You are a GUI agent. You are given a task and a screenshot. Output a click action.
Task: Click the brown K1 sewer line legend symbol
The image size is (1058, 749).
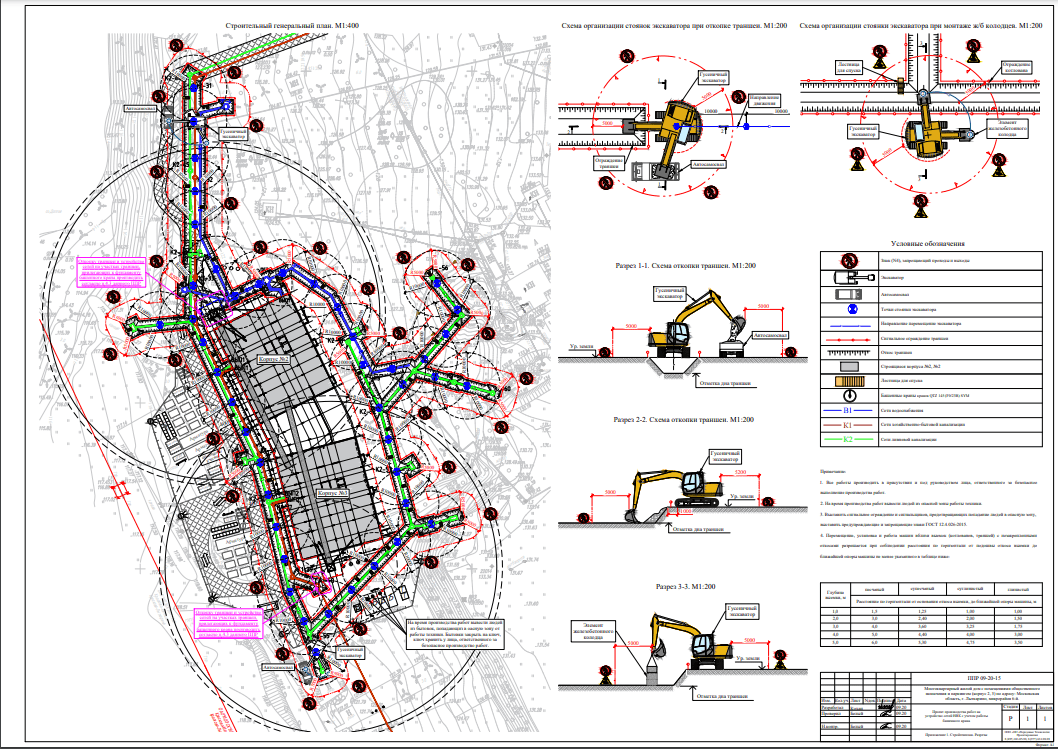[848, 425]
